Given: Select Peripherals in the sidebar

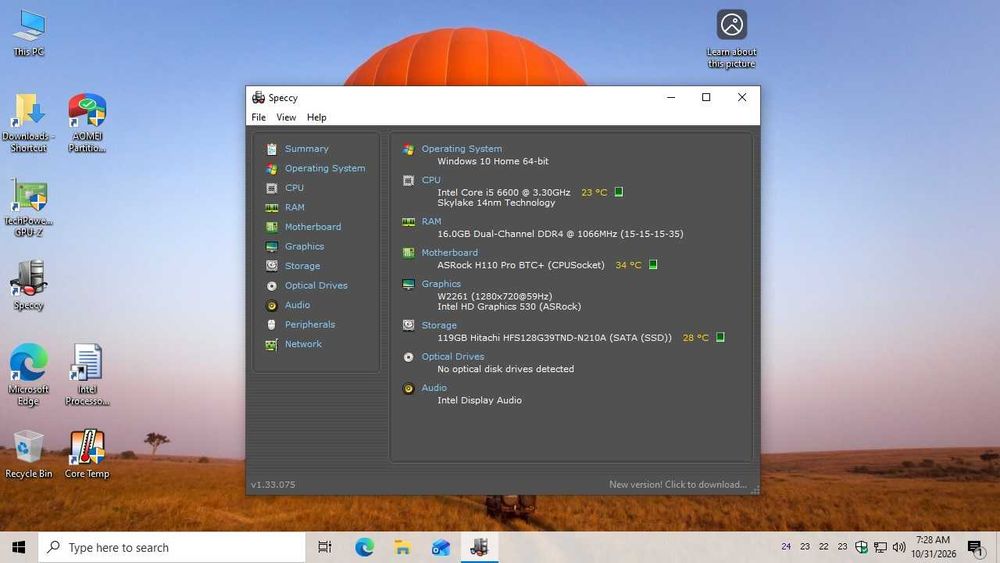Looking at the screenshot, I should click(x=309, y=325).
